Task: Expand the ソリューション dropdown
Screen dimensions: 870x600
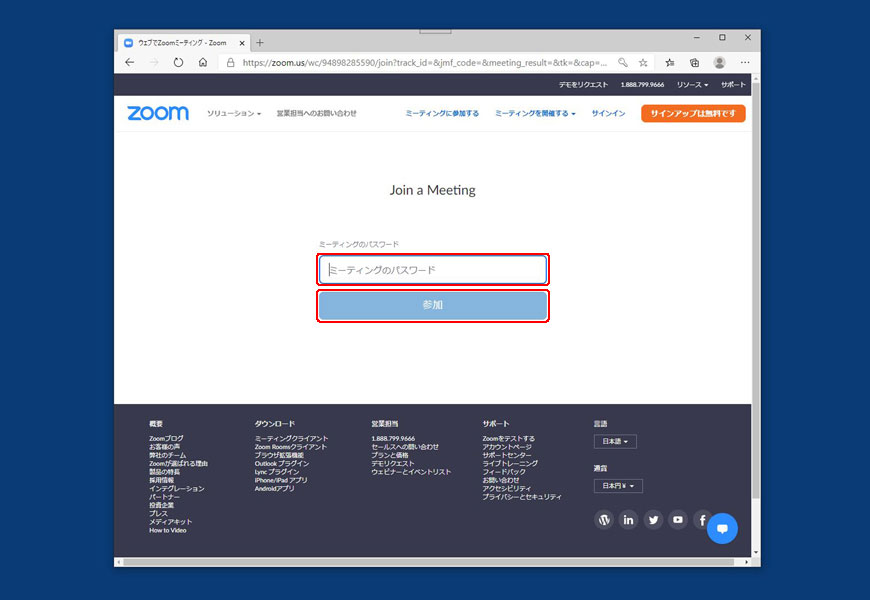Action: [234, 113]
